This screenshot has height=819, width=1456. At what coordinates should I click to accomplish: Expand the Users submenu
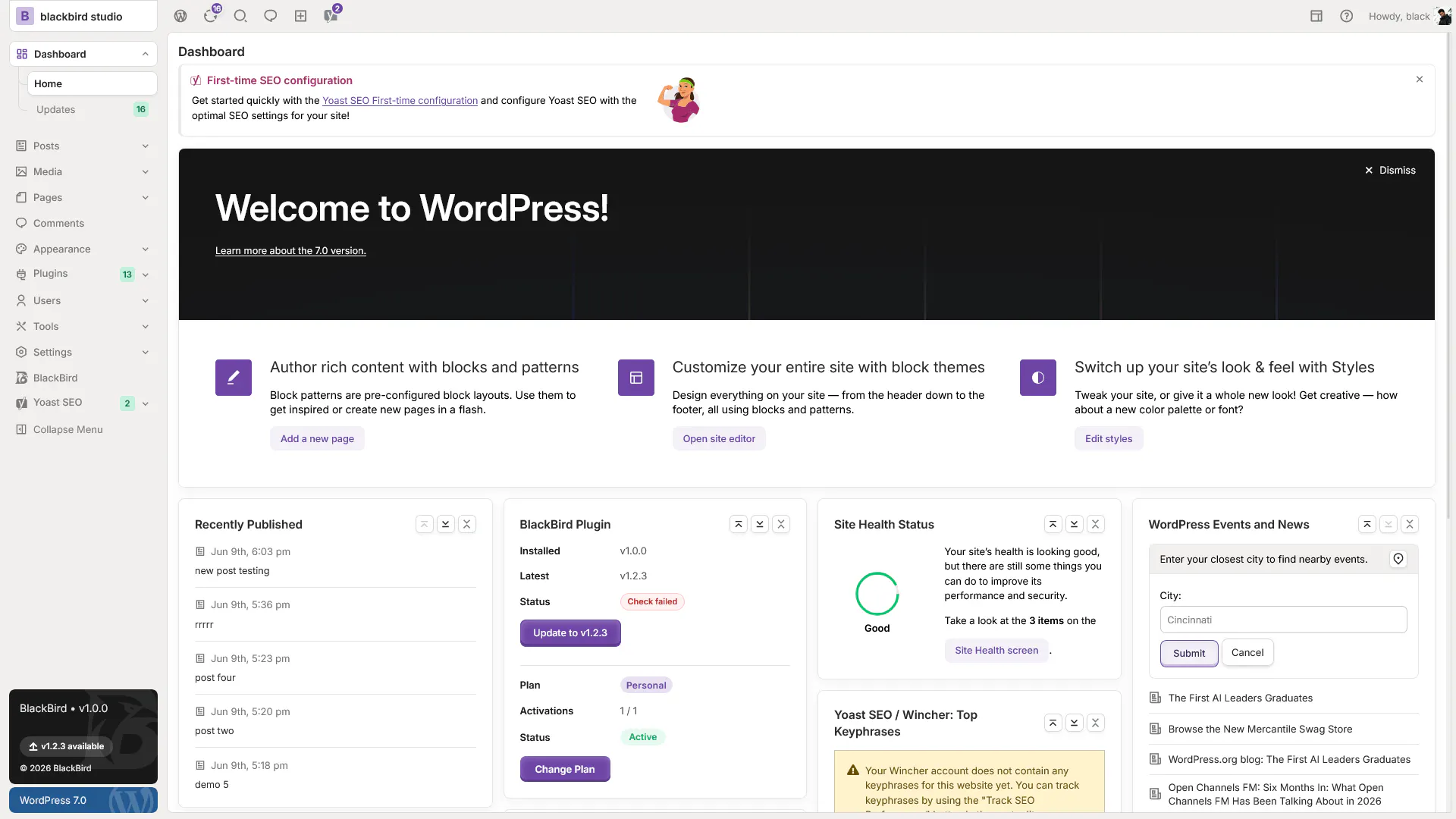(145, 301)
